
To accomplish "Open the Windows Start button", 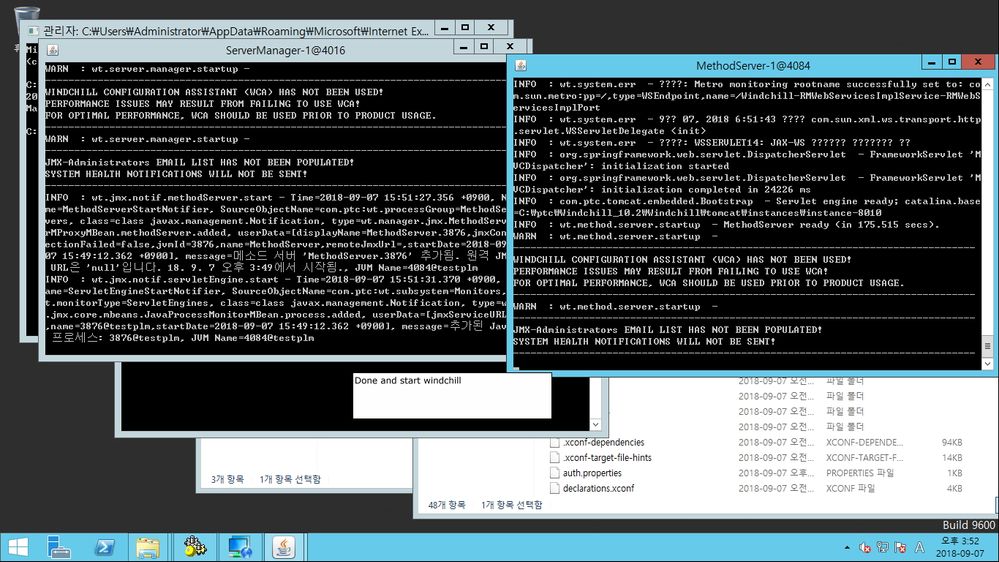I will (18, 547).
